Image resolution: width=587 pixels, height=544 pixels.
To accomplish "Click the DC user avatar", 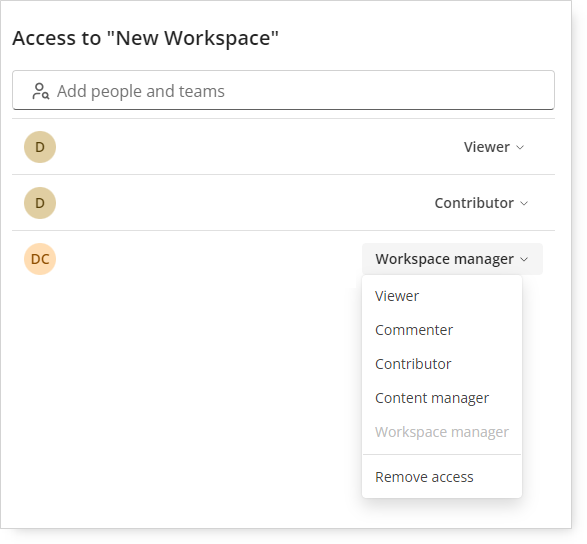I will pos(40,259).
